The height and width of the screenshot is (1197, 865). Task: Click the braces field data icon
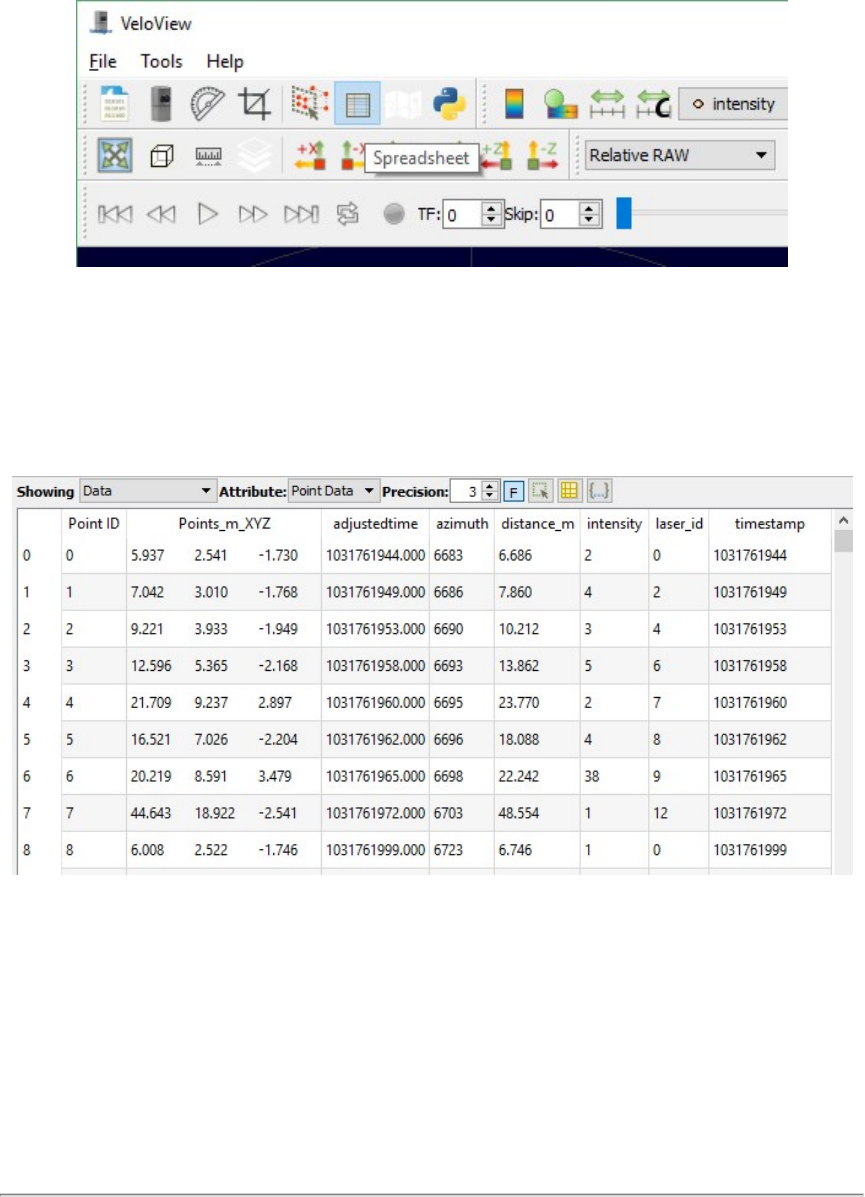(599, 491)
